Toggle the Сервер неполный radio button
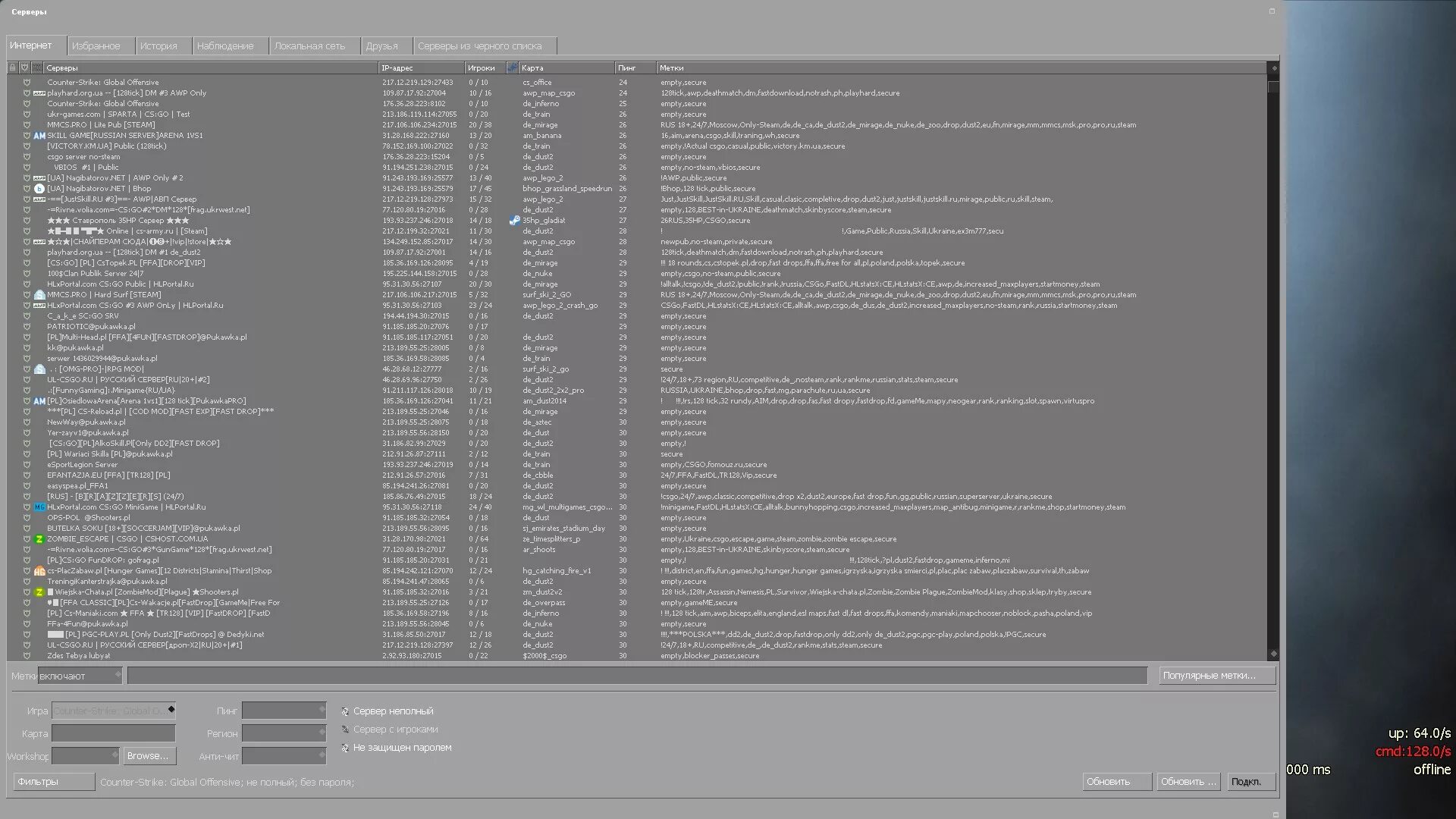The width and height of the screenshot is (1456, 819). pos(345,710)
